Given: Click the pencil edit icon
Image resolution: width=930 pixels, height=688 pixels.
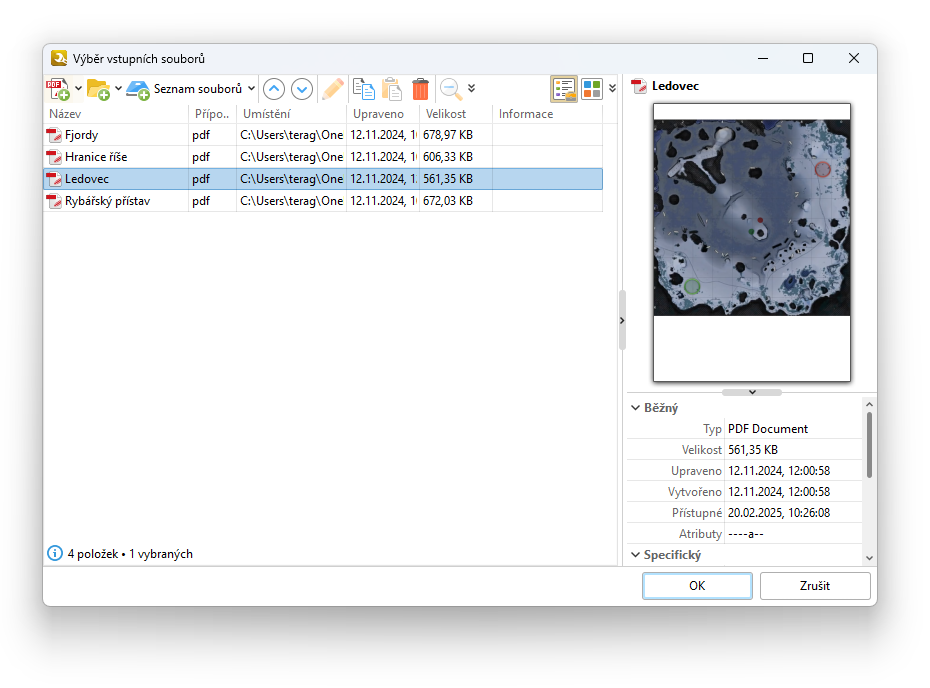Looking at the screenshot, I should click(x=333, y=89).
